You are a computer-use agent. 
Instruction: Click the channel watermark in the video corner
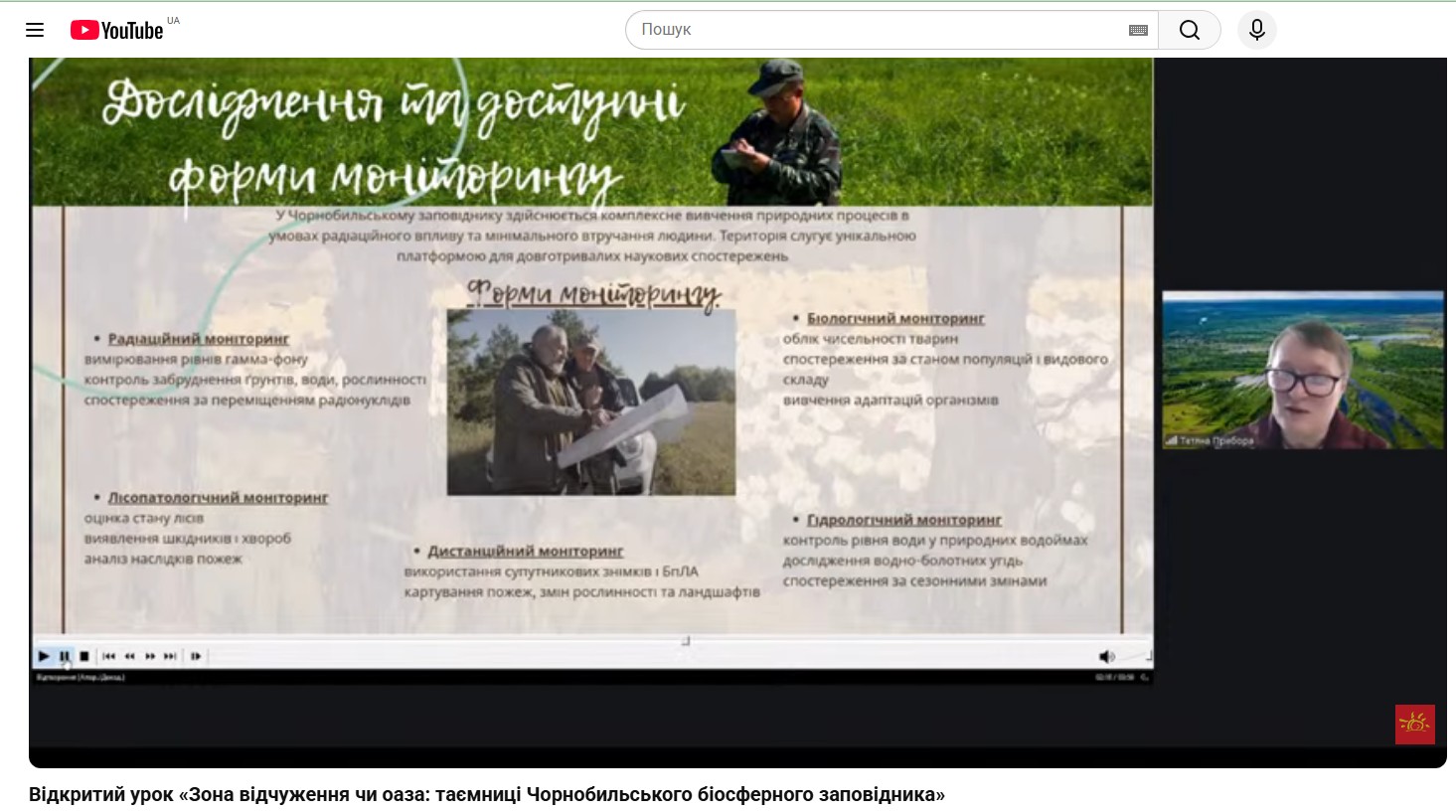tap(1414, 725)
